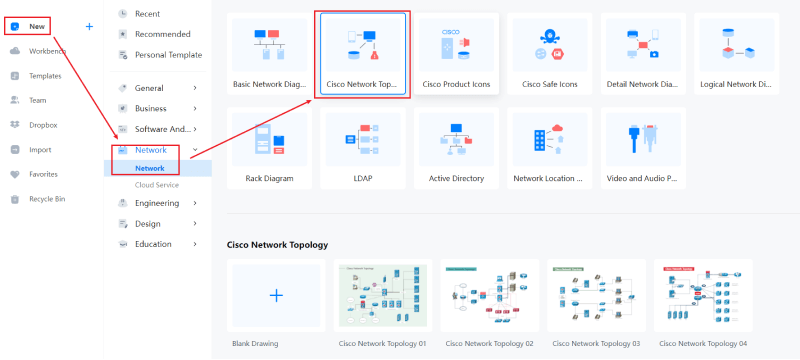Click the Education category label
This screenshot has height=360, width=800.
153,244
